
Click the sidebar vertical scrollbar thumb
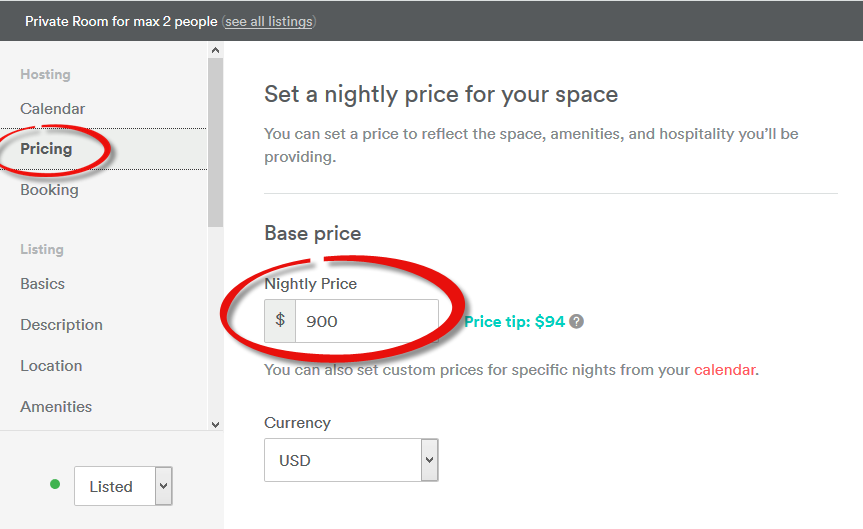click(215, 140)
